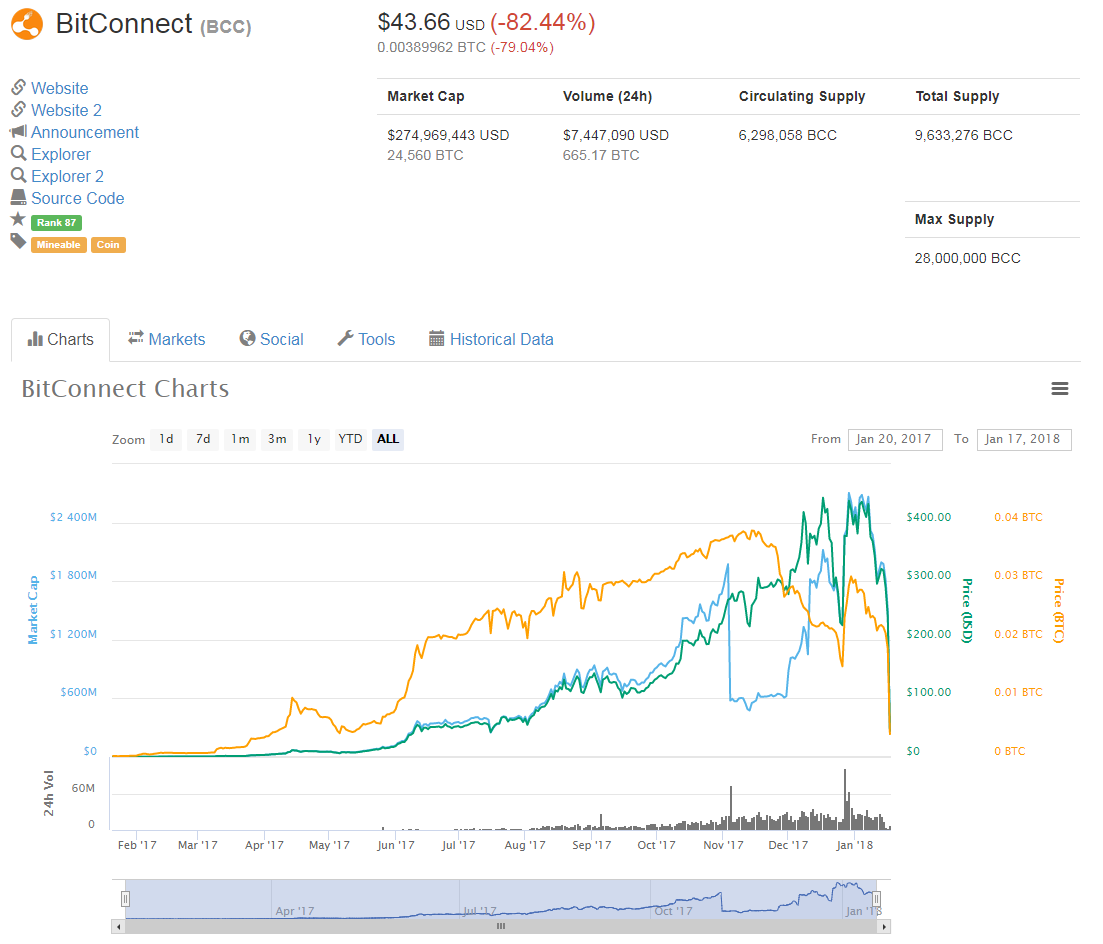Click the $43.66 price value
The height and width of the screenshot is (944, 1103).
[x=414, y=23]
